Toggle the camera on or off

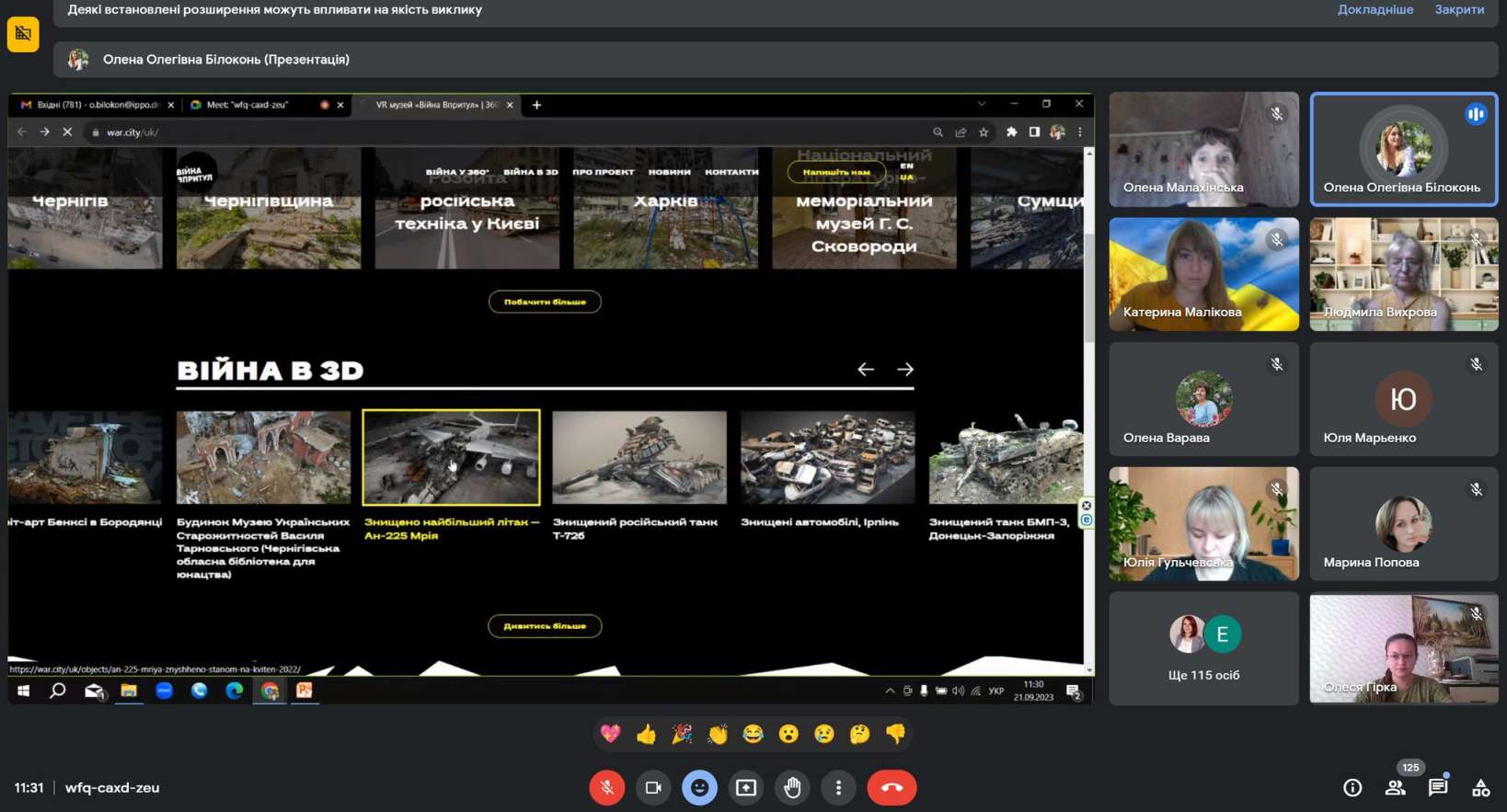tap(653, 788)
